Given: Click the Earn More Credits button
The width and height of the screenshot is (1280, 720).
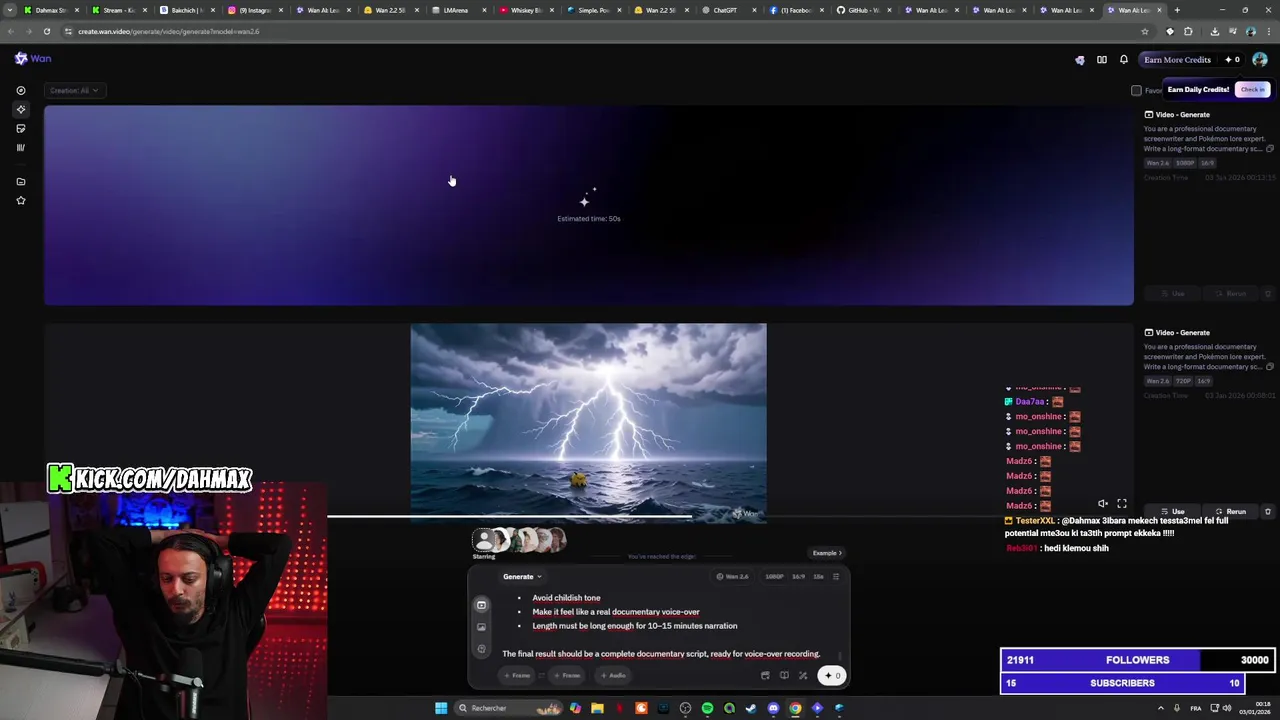Looking at the screenshot, I should (1177, 59).
